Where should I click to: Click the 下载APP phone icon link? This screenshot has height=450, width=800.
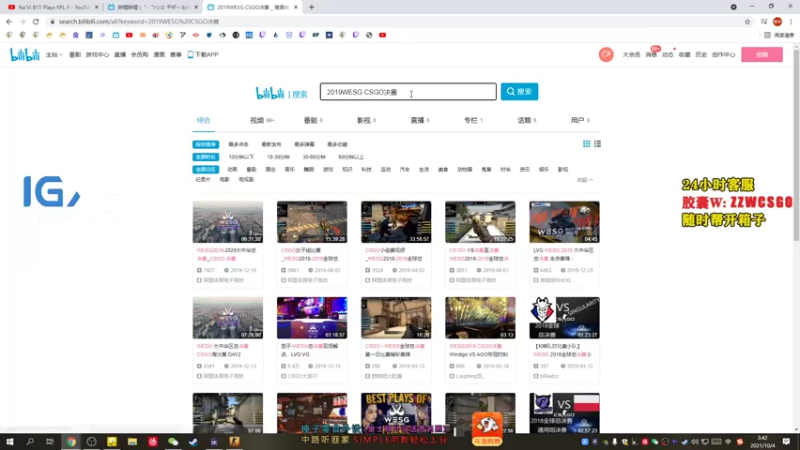(x=203, y=55)
